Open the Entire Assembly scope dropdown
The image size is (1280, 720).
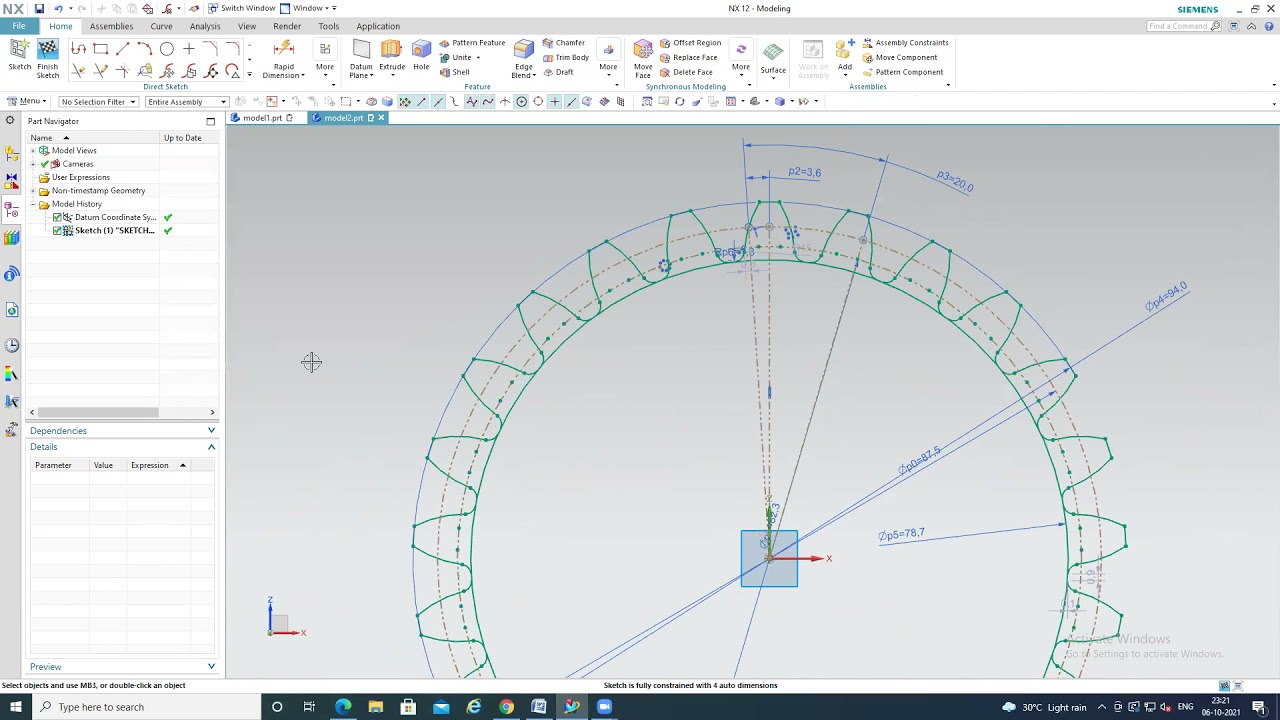coord(186,101)
